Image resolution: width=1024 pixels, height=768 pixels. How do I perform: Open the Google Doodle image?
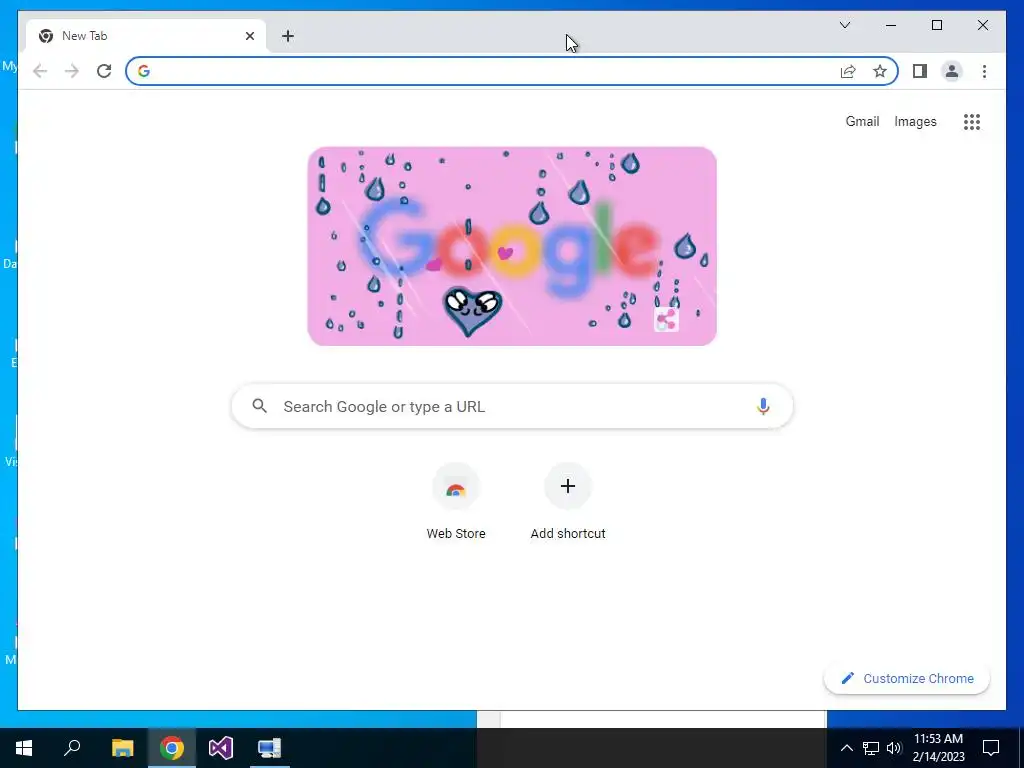coord(512,246)
